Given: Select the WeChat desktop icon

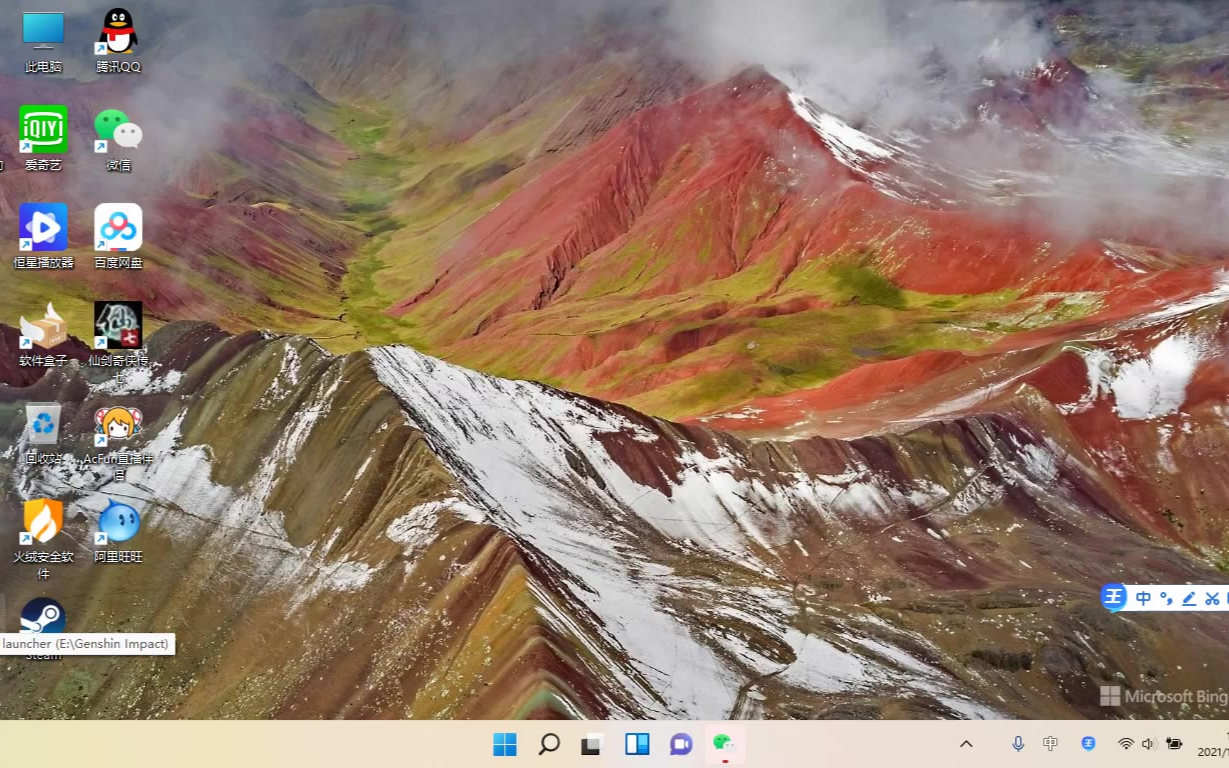Looking at the screenshot, I should pyautogui.click(x=118, y=130).
